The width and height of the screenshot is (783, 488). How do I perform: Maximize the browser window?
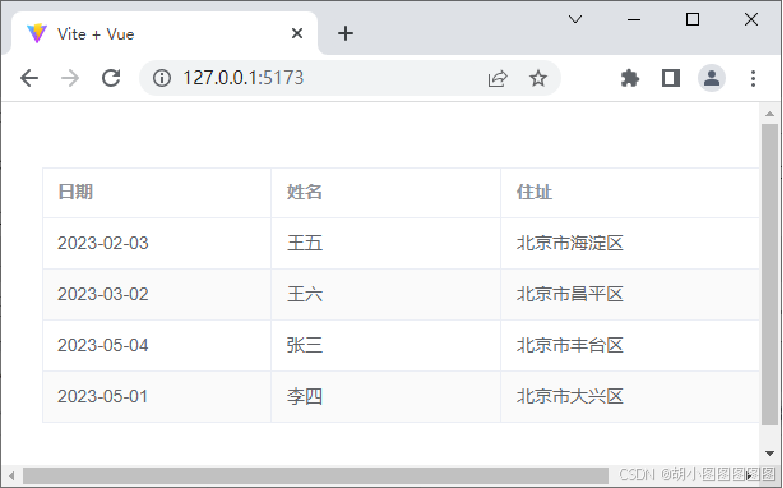click(x=692, y=19)
